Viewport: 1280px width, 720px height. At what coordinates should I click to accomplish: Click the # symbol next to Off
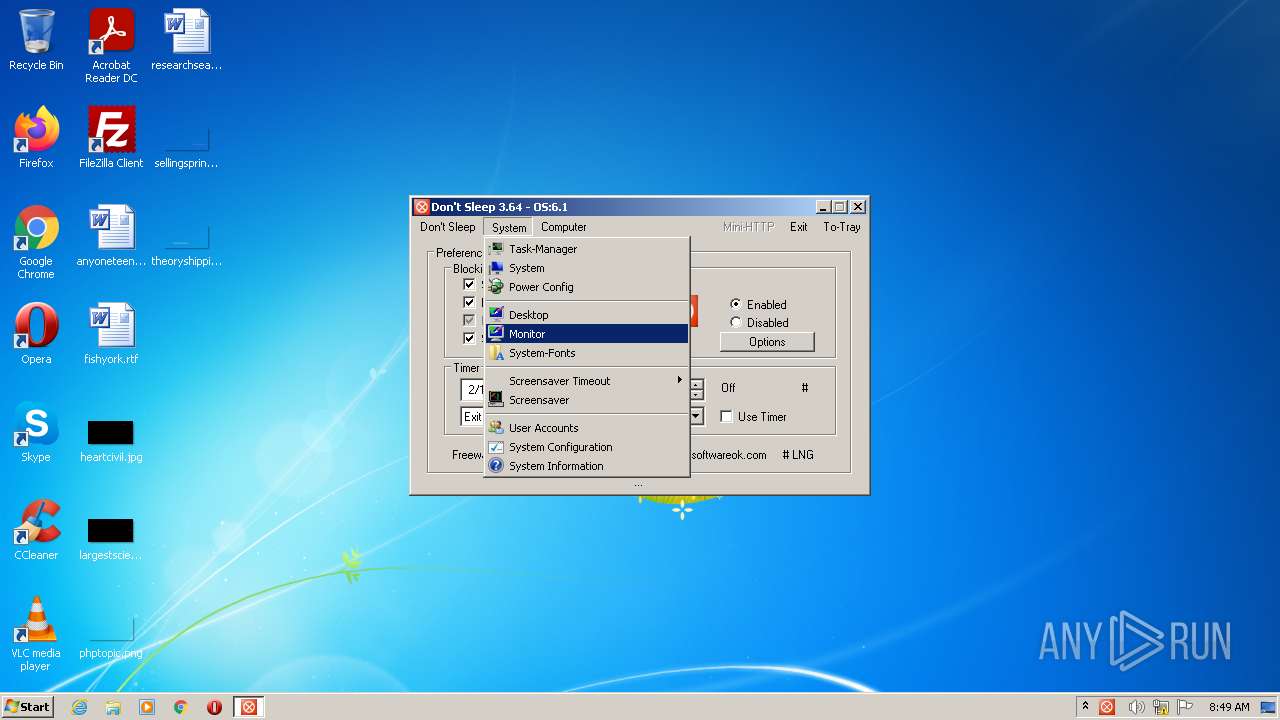(805, 388)
